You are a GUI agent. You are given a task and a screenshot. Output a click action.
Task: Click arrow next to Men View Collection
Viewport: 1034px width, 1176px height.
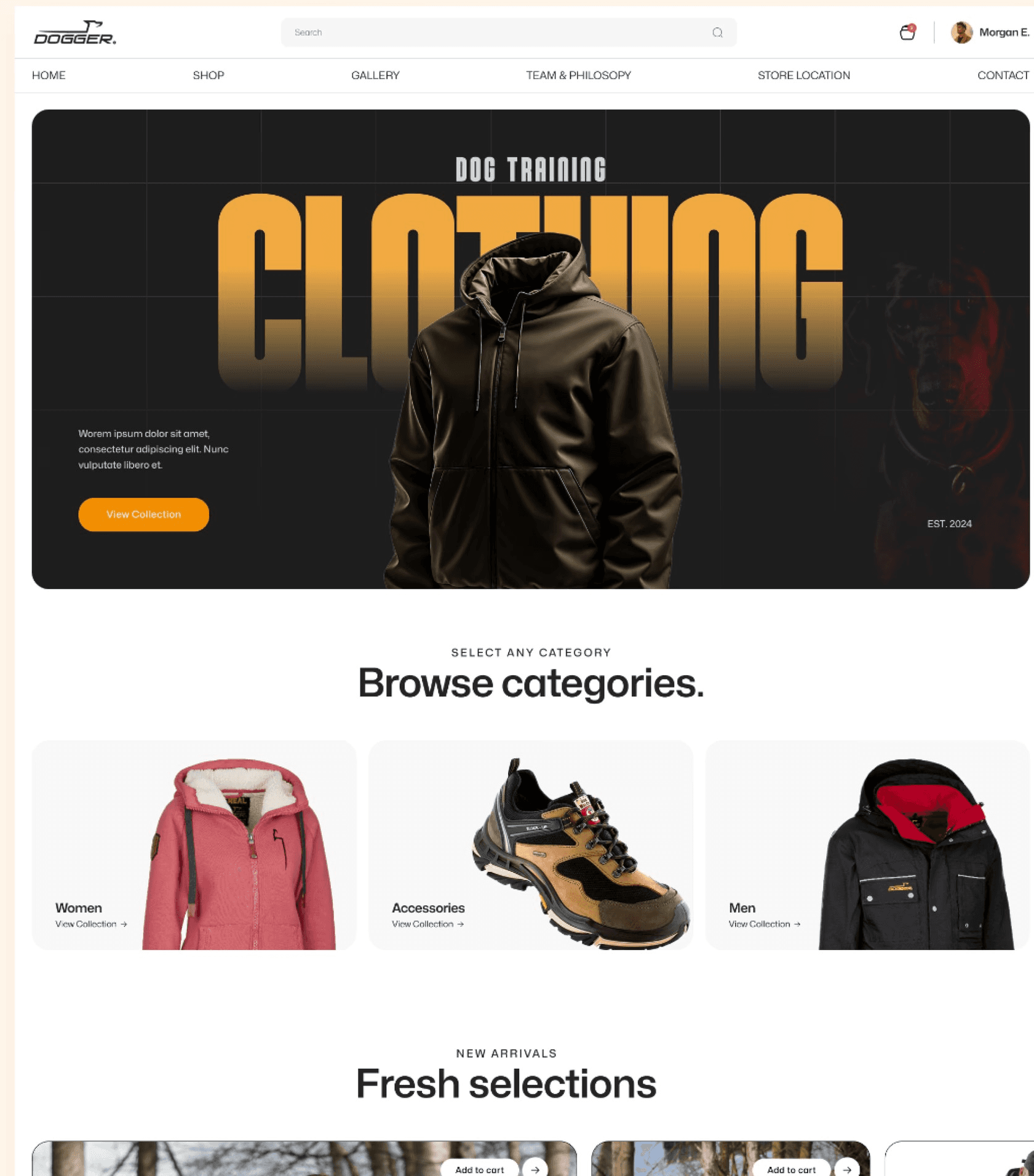click(x=797, y=924)
